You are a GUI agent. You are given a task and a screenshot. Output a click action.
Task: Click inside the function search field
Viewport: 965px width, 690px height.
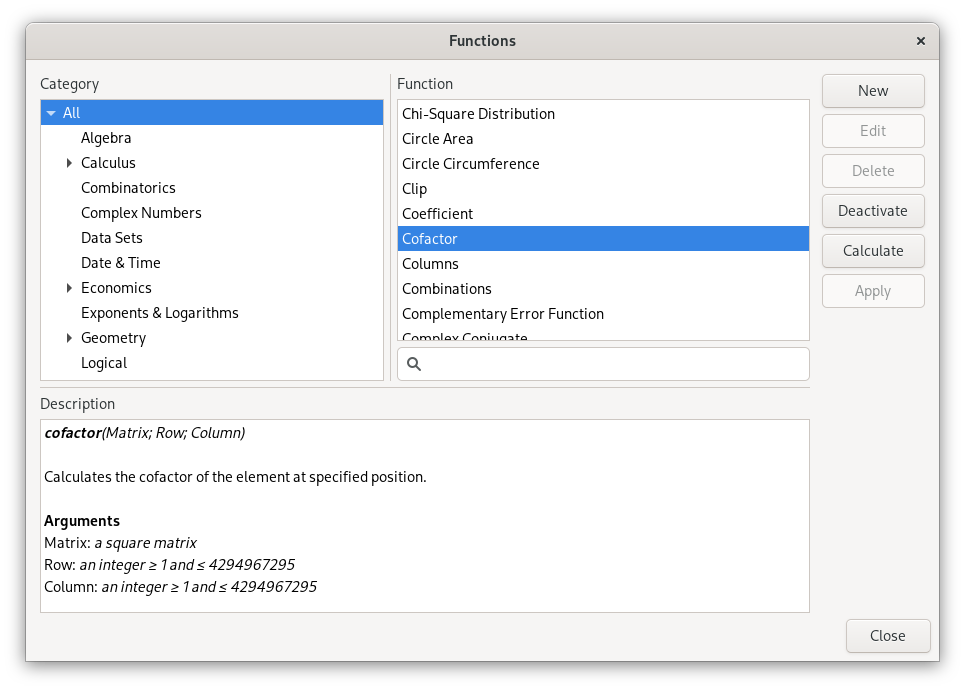pyautogui.click(x=600, y=364)
